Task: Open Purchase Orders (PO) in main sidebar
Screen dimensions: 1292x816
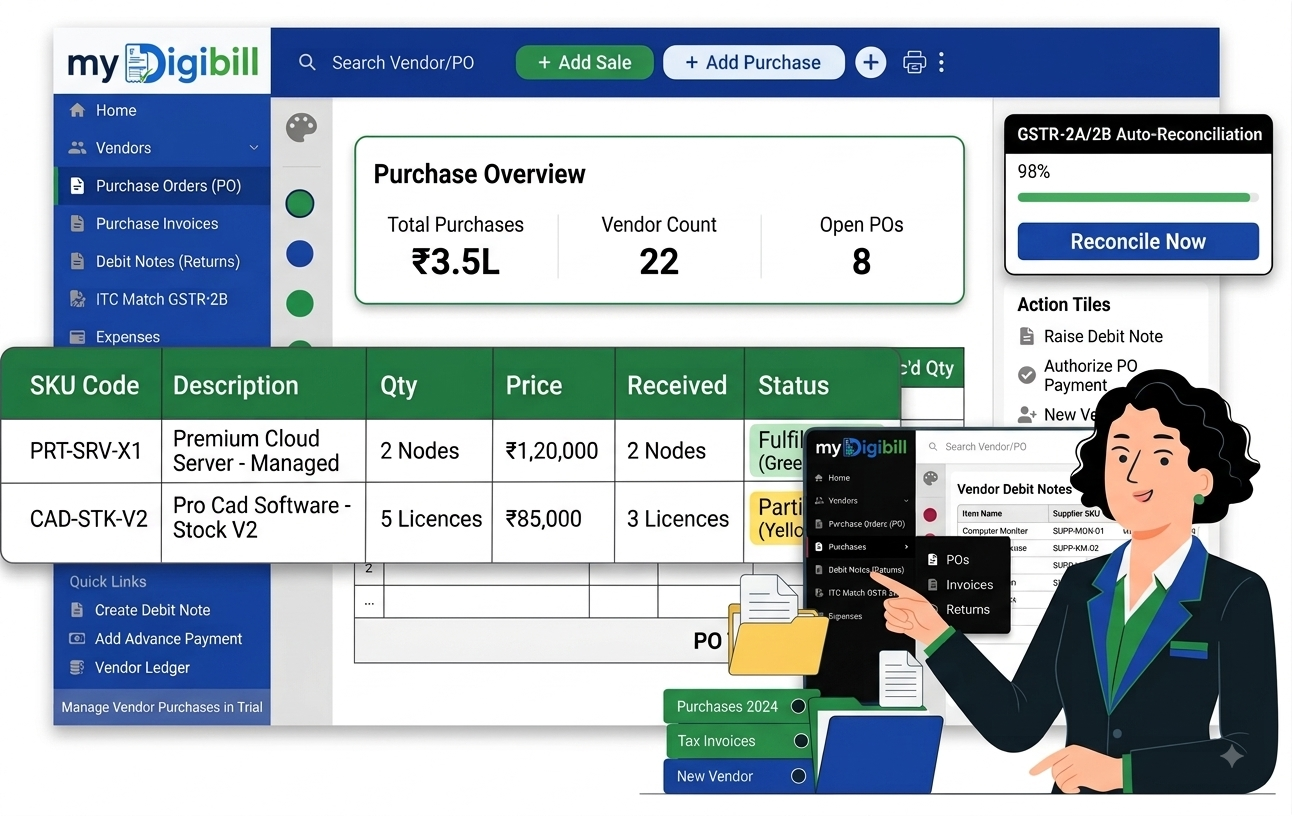Action: click(162, 186)
